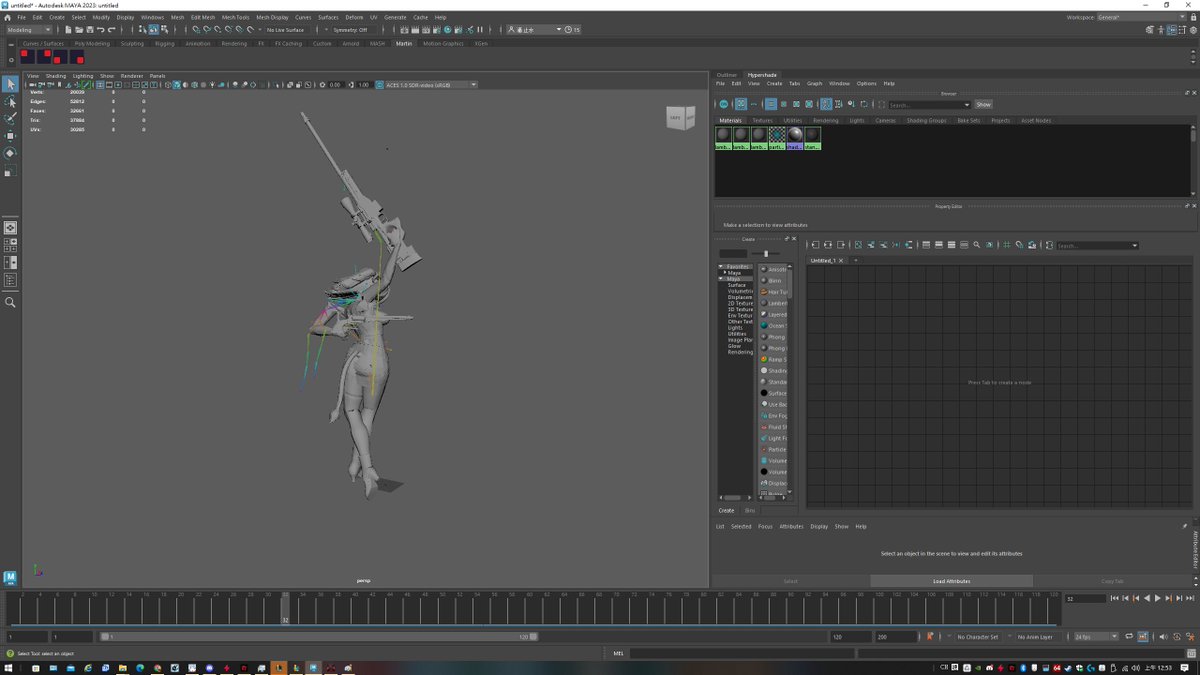The image size is (1200, 675).
Task: Select the arrow Select tool in toolbox
Action: tap(10, 84)
